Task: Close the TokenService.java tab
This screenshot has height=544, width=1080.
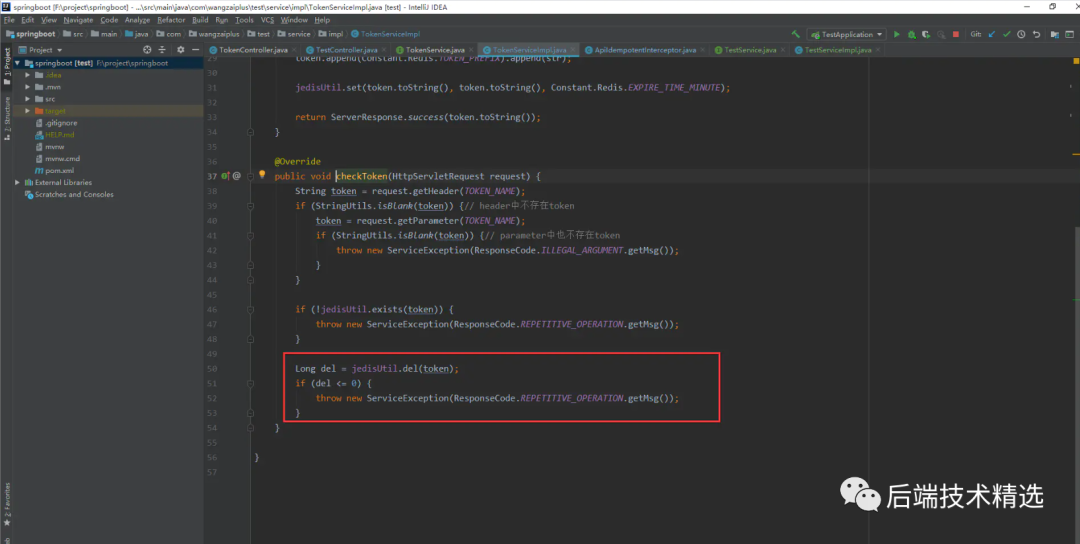Action: tap(471, 50)
